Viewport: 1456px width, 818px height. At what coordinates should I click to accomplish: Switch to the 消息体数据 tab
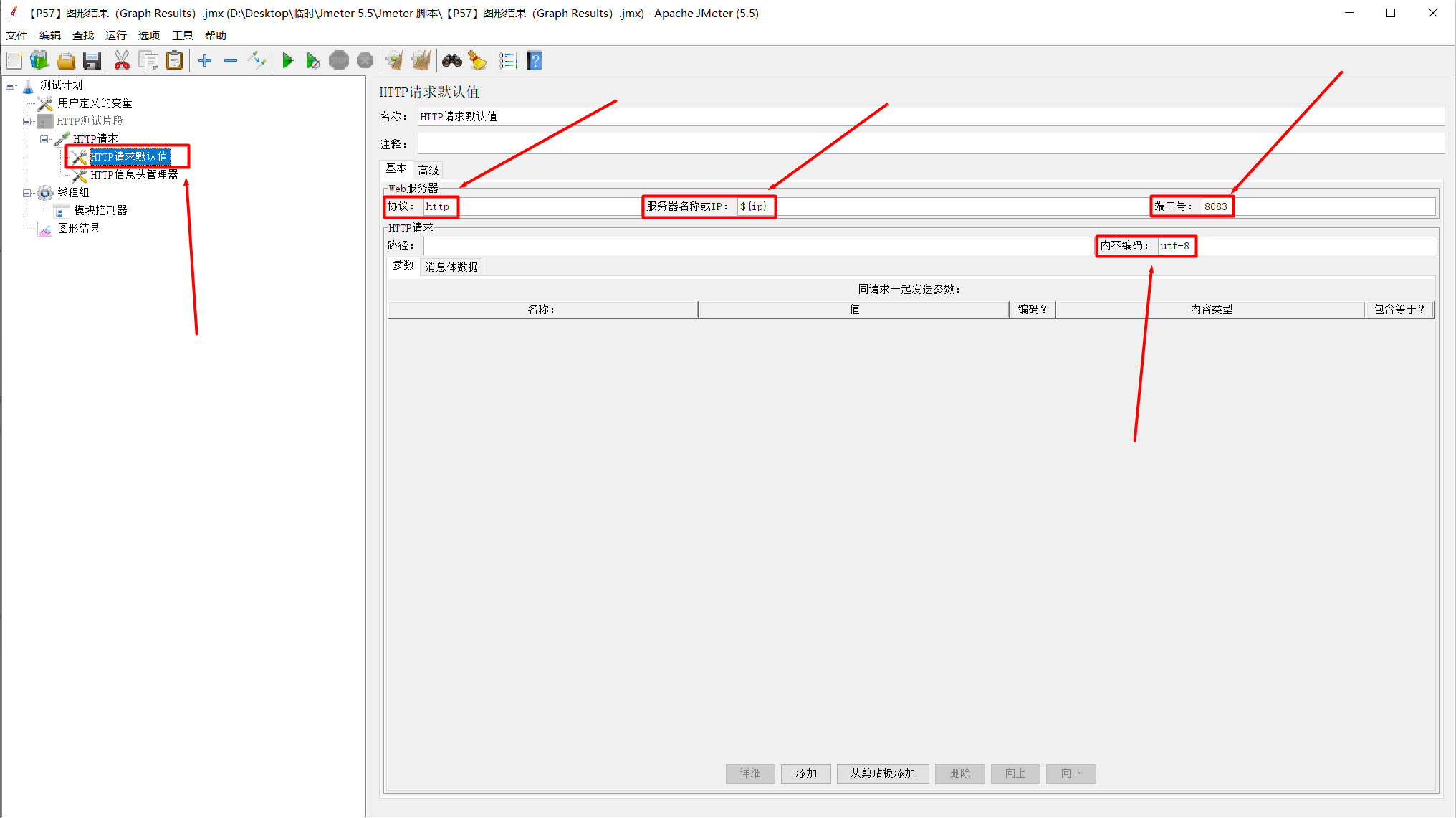click(451, 267)
